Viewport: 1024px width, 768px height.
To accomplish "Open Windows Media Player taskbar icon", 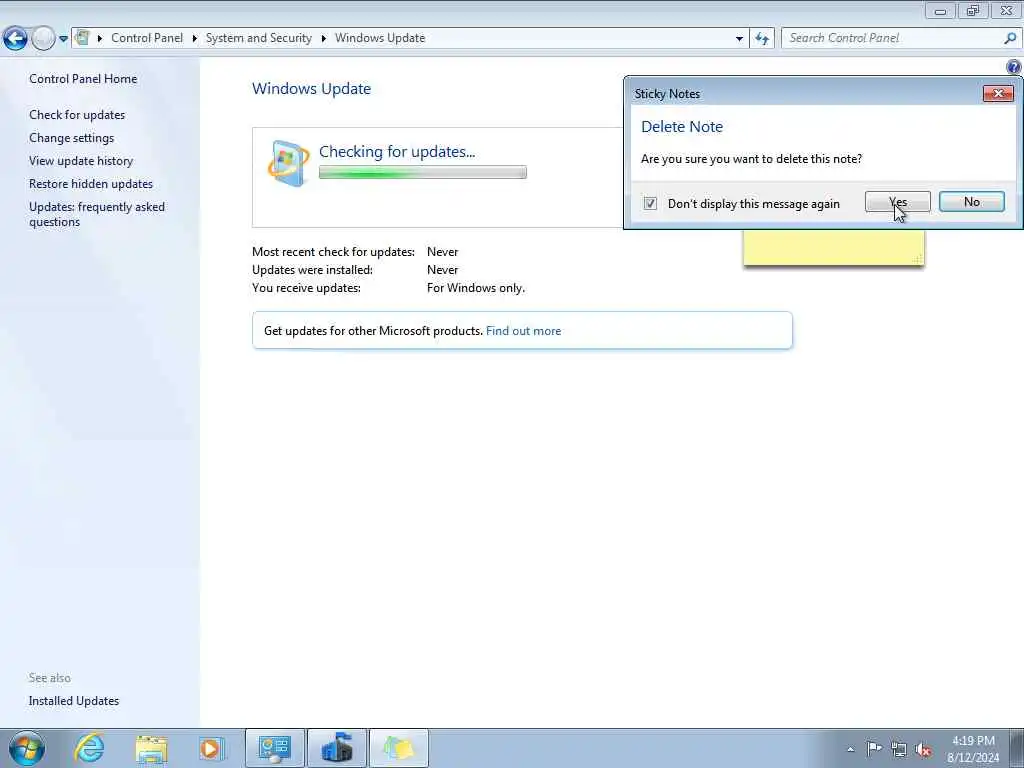I will 212,748.
